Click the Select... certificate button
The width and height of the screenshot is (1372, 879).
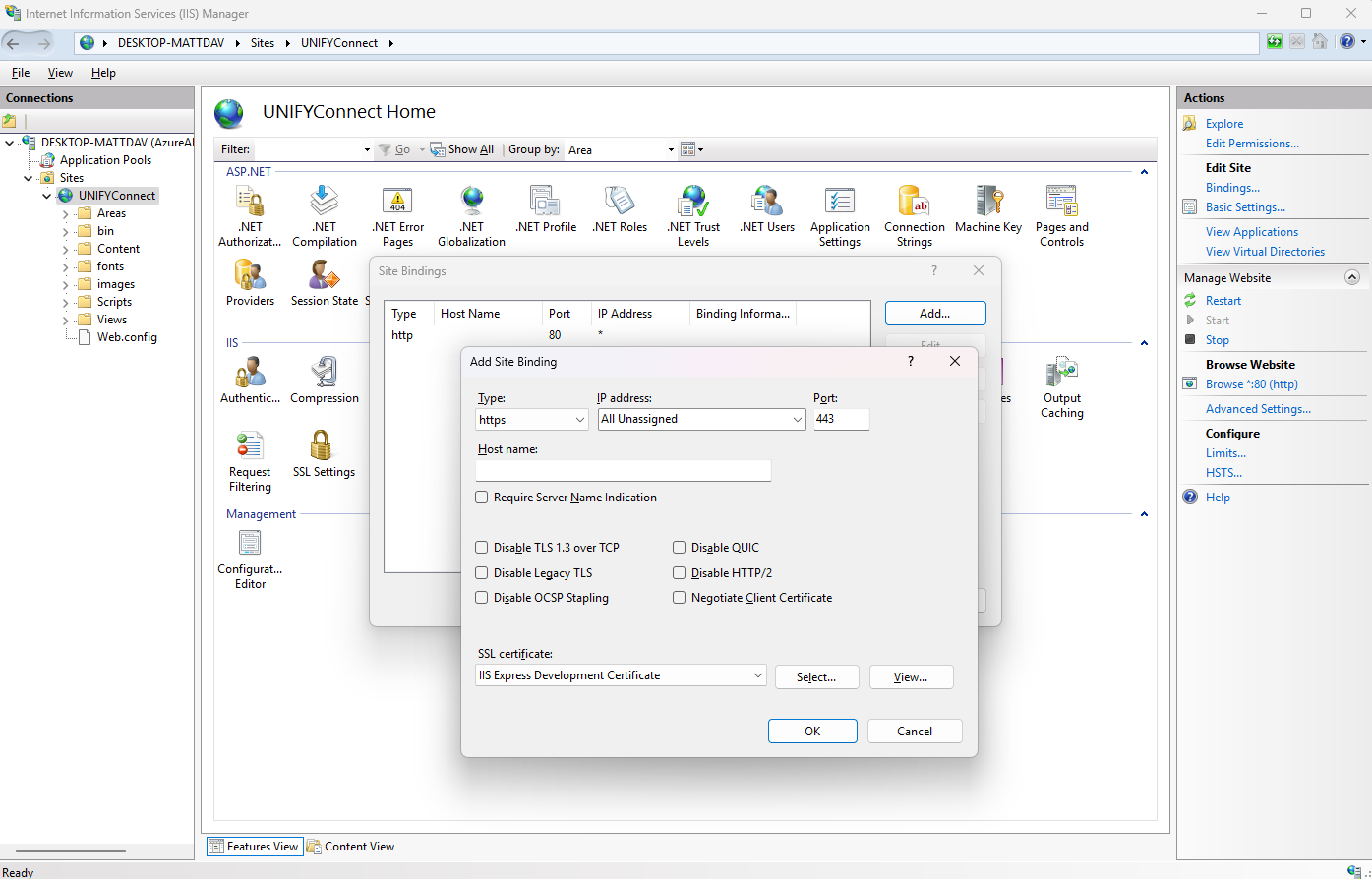[x=816, y=677]
